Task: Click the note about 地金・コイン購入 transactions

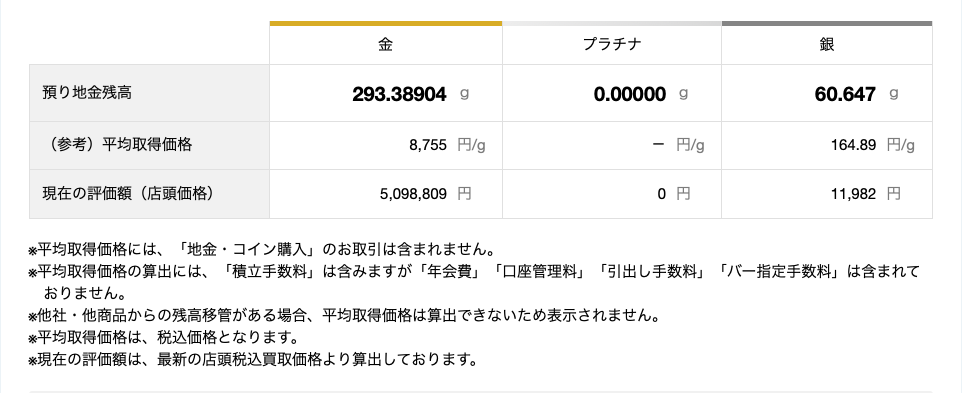Action: (261, 250)
